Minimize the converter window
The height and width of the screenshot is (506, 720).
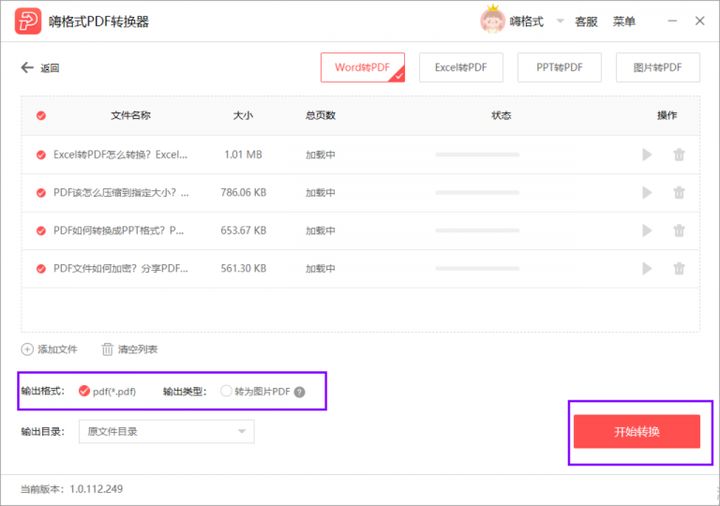tap(672, 21)
